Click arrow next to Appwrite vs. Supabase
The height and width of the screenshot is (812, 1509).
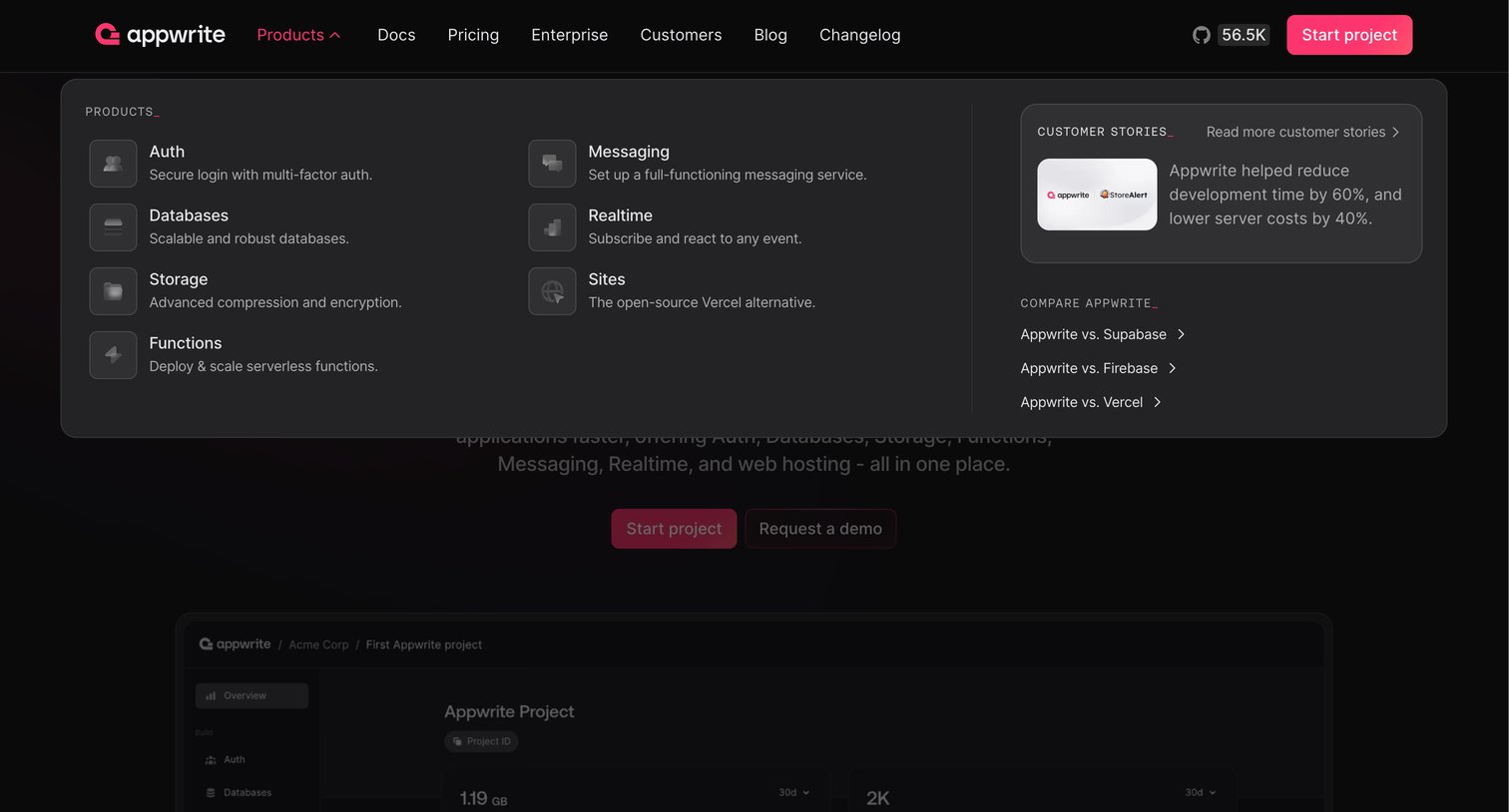coord(1181,334)
